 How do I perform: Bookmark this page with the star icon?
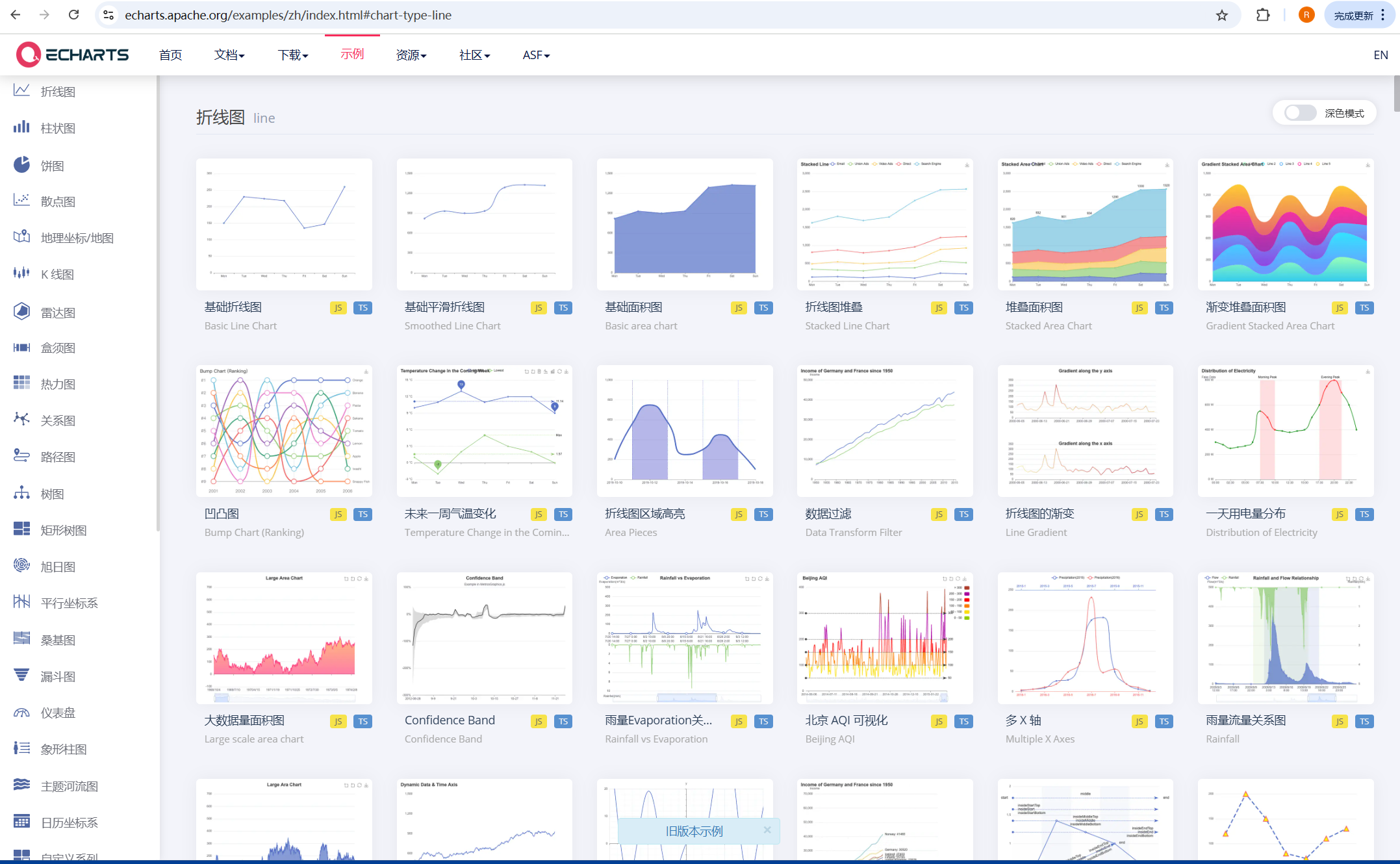click(1222, 15)
